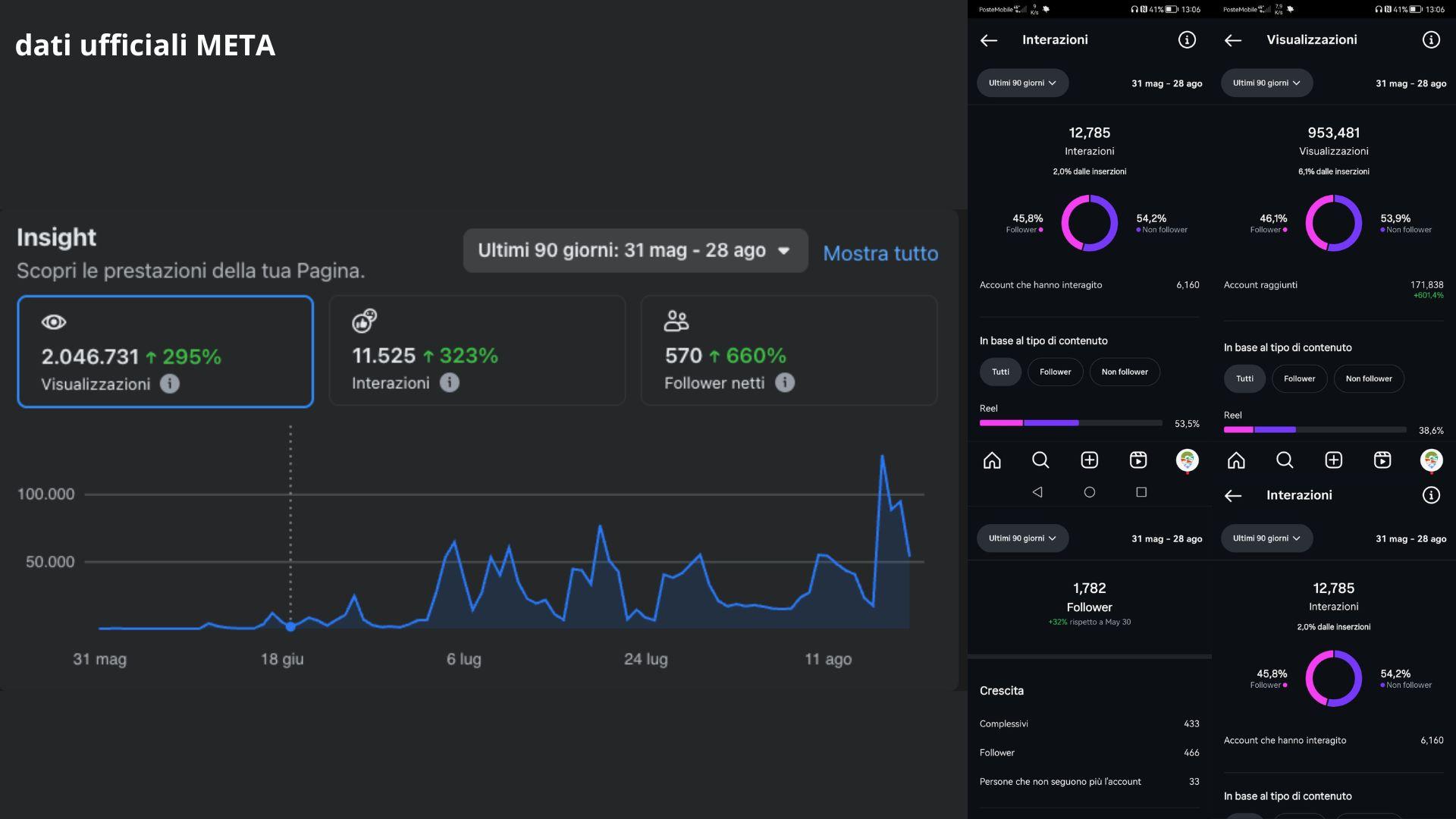
Task: Select Follower chip on Visualizzazioni screen
Action: [1300, 378]
